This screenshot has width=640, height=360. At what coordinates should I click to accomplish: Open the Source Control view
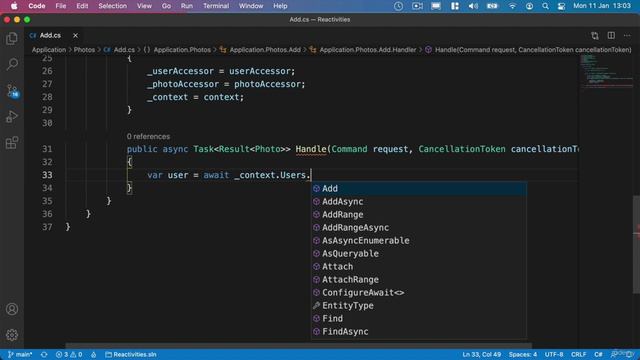[12, 91]
